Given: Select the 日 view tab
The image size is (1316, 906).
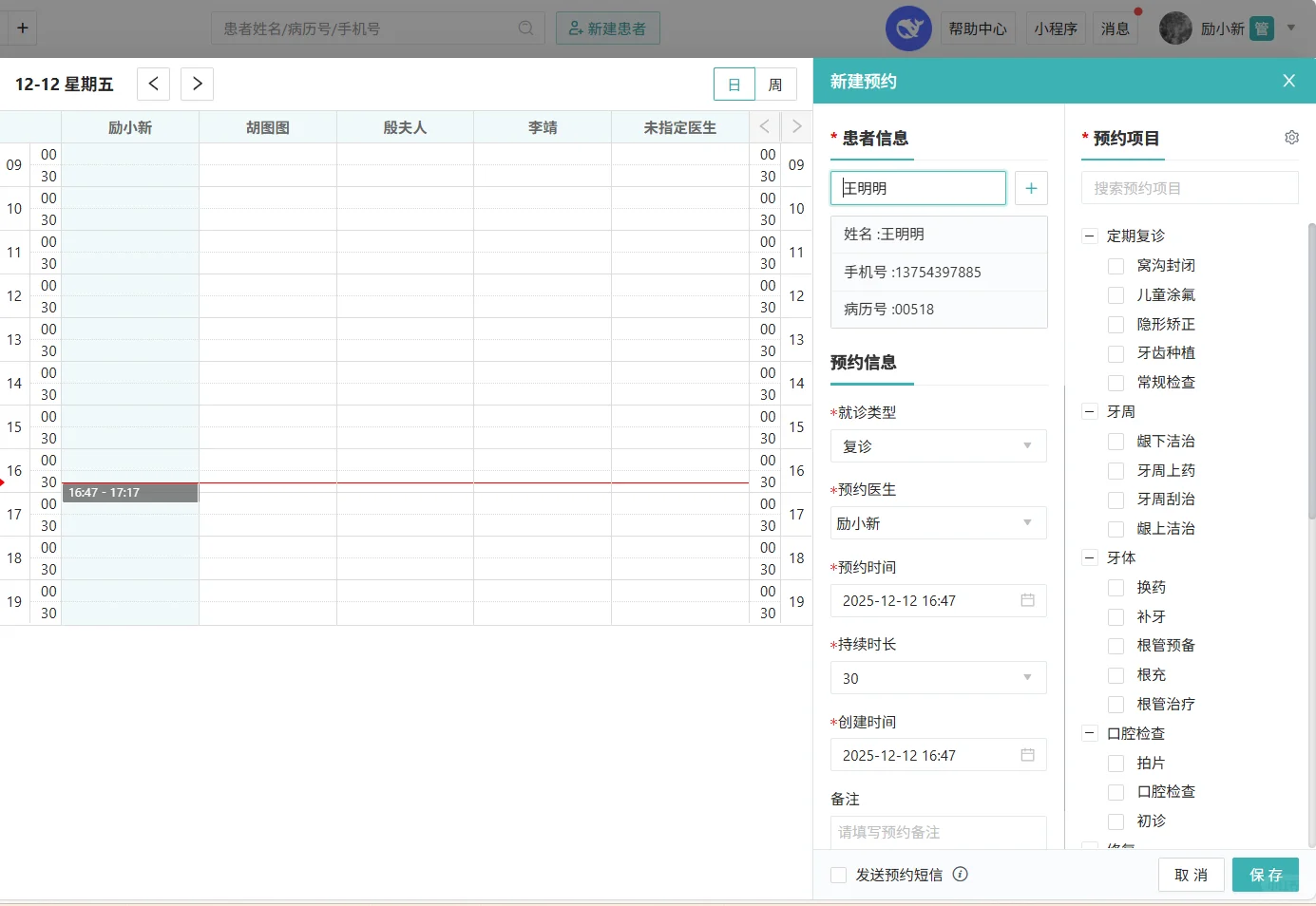Looking at the screenshot, I should coord(734,84).
